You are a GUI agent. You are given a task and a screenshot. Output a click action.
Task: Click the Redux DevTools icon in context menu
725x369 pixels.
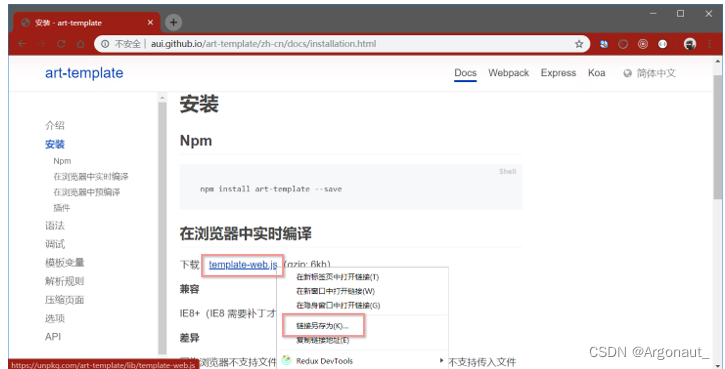pyautogui.click(x=287, y=360)
